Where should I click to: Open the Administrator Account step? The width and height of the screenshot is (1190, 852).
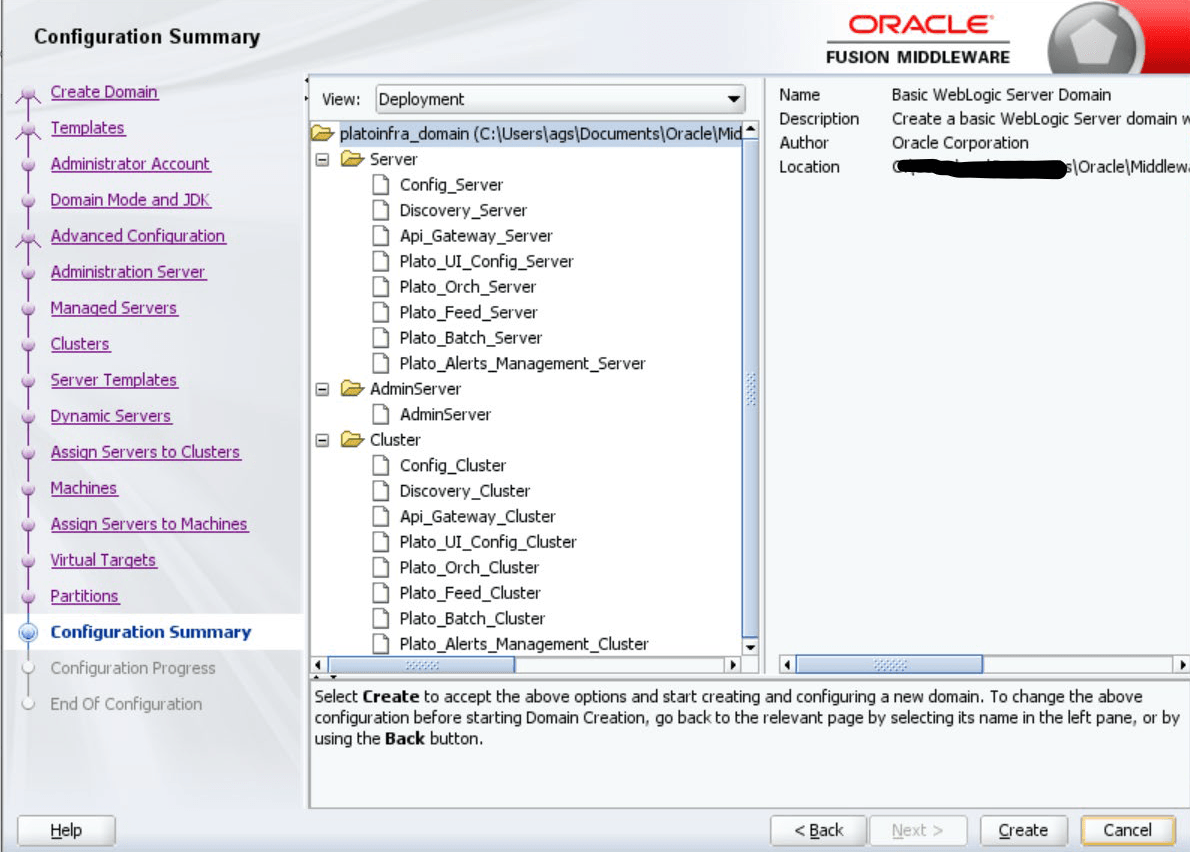click(x=130, y=164)
